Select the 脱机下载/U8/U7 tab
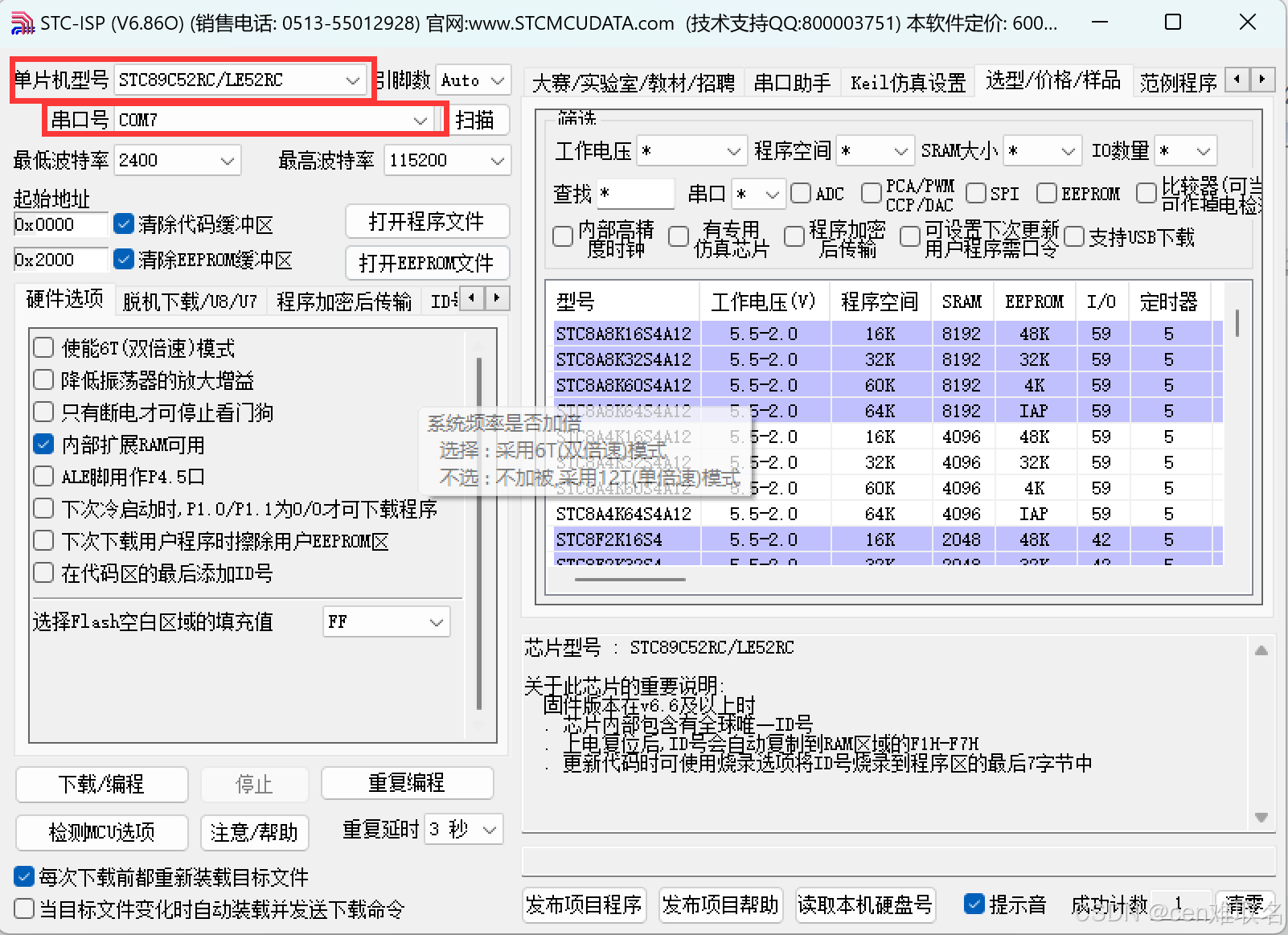The image size is (1288, 935). pos(190,301)
